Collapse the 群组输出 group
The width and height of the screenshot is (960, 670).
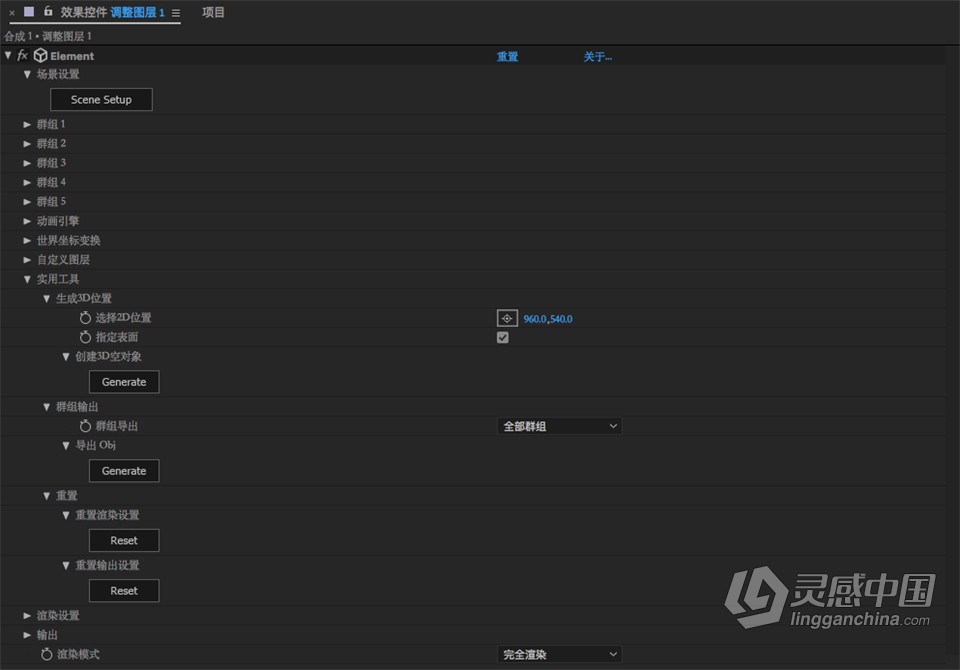[47, 407]
